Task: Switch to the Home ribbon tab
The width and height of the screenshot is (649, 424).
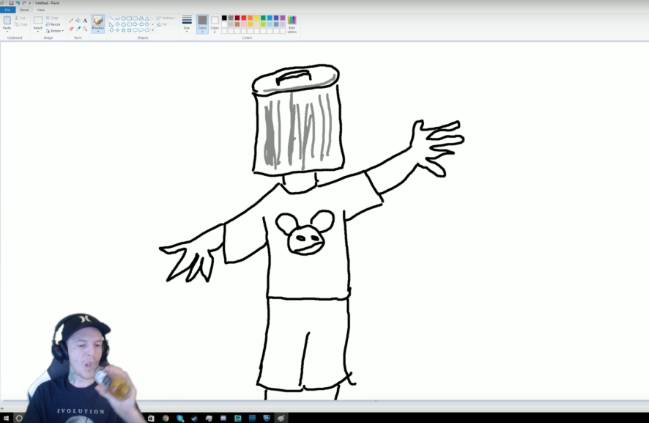Action: 24,10
